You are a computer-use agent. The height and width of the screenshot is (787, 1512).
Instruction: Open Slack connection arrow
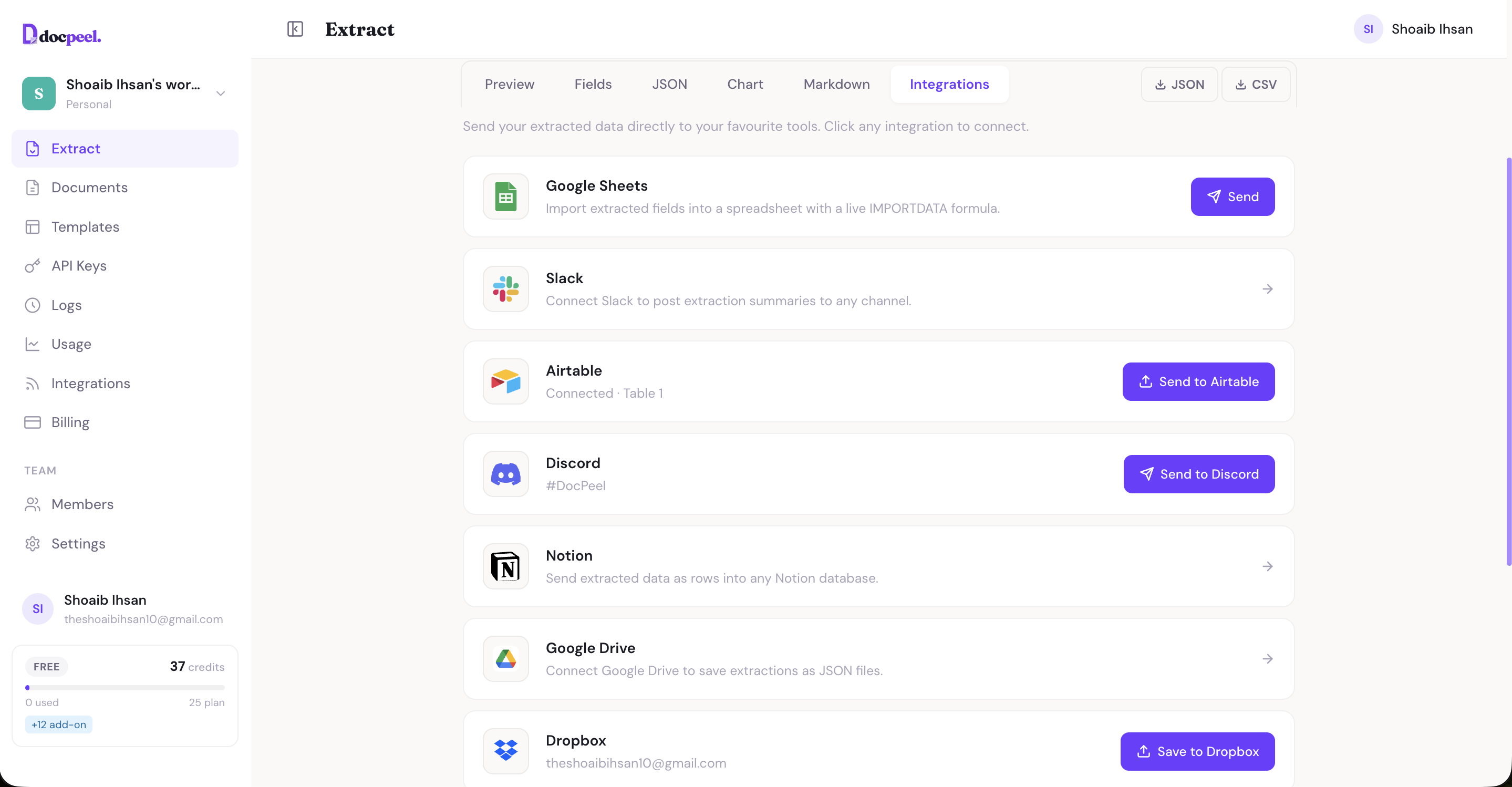[x=1267, y=289]
